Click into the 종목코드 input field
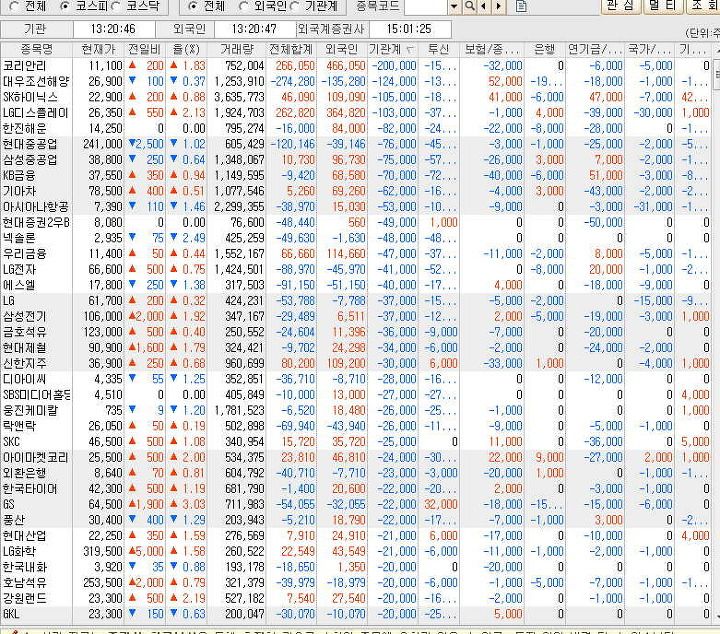Screen dimensions: 720x634 [425, 6]
